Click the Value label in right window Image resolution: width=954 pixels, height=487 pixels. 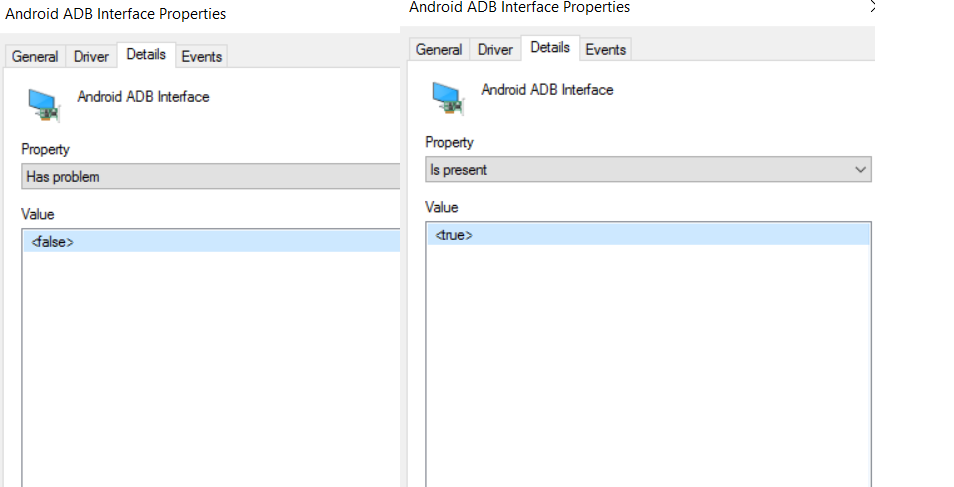(442, 208)
